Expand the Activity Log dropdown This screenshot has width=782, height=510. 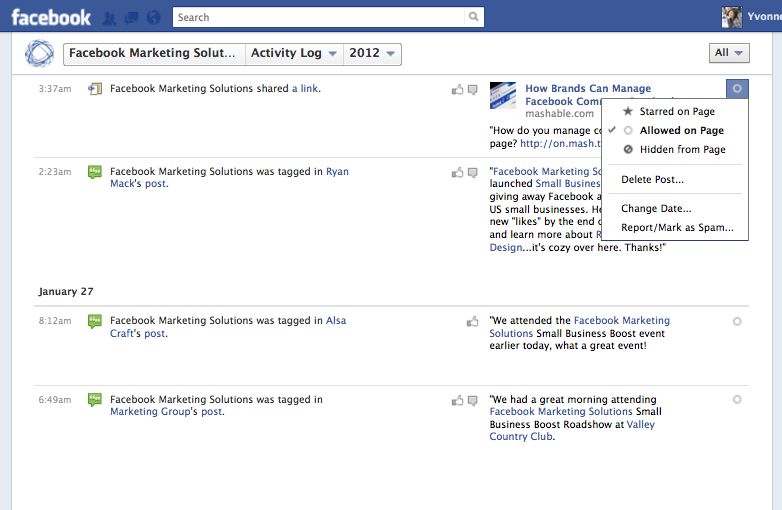(294, 53)
